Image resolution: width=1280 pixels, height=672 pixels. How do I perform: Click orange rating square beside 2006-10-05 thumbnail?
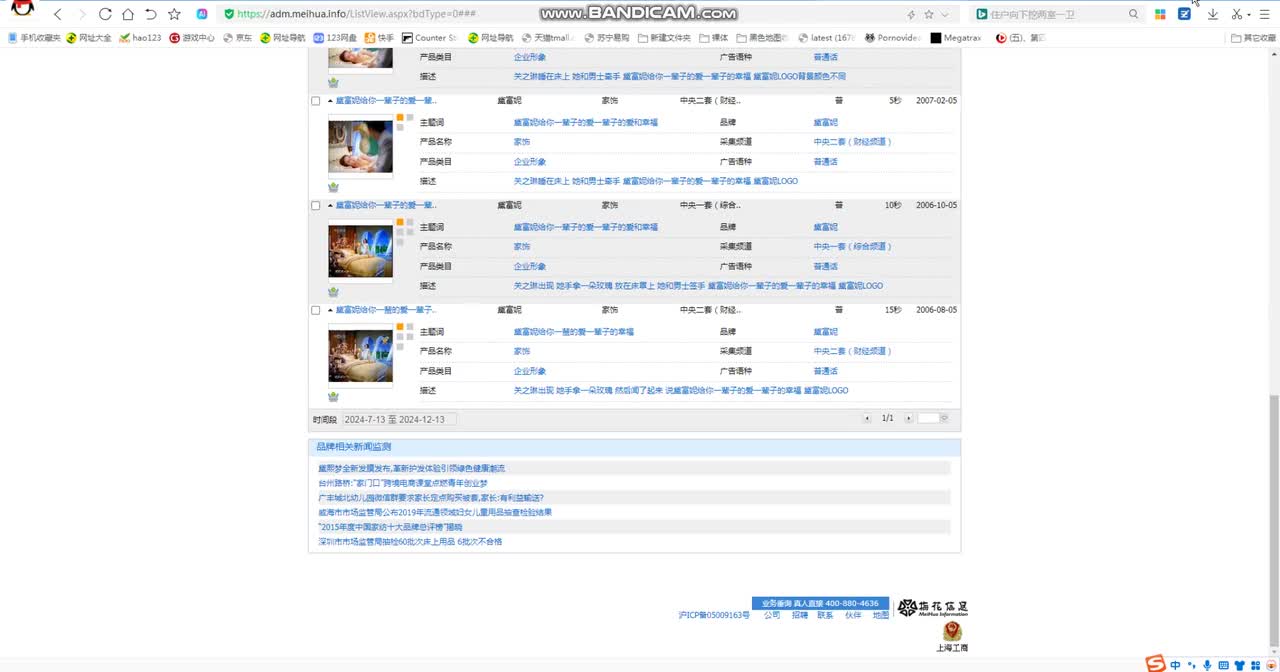[400, 222]
